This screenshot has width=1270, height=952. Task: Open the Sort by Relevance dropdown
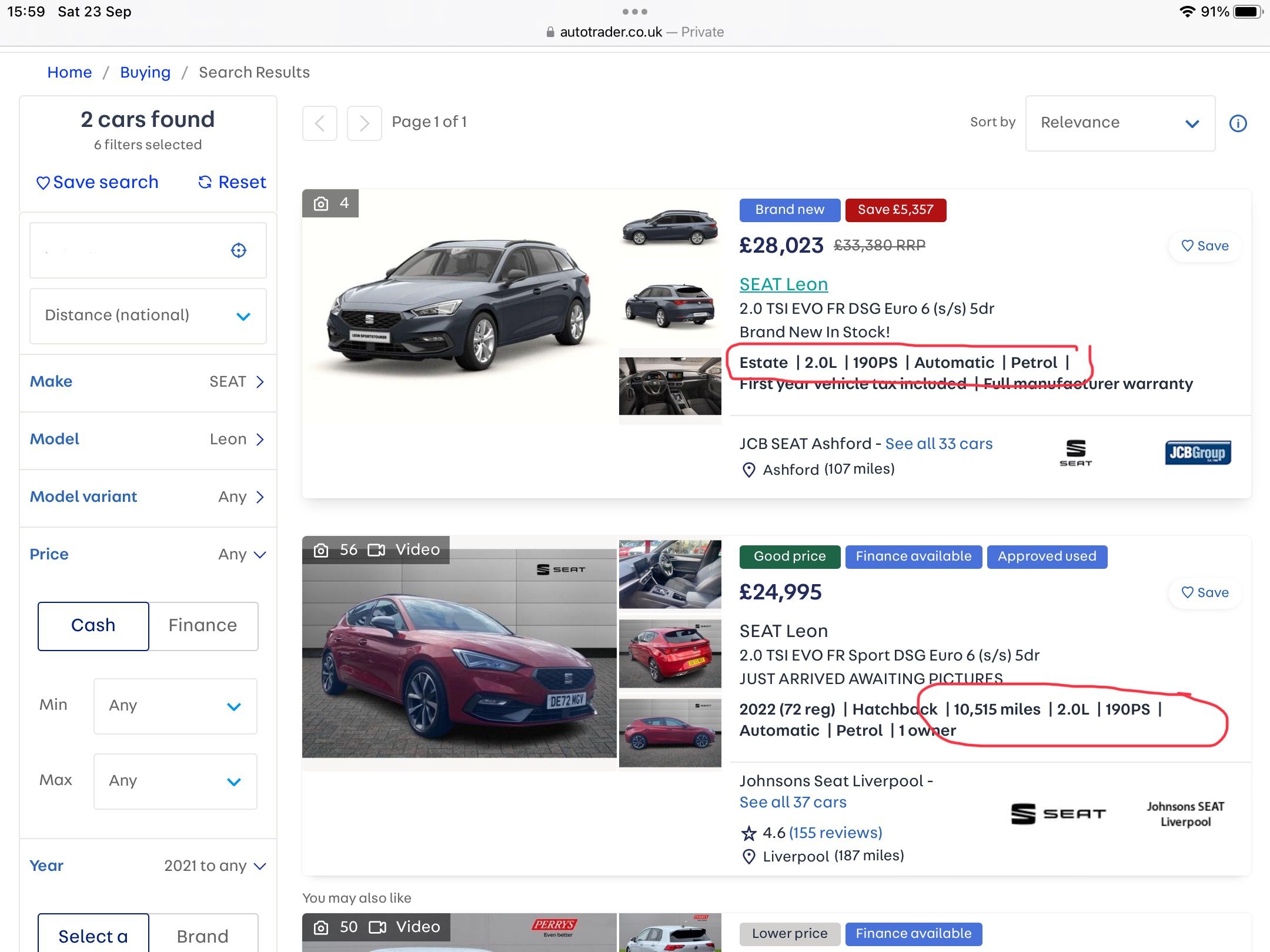1119,123
